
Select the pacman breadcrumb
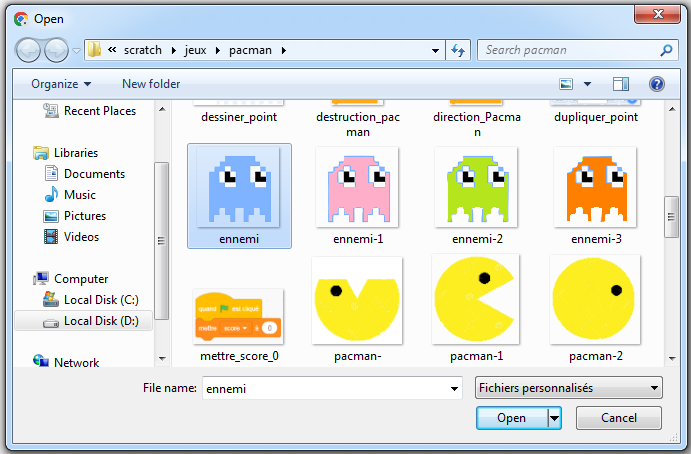coord(250,50)
